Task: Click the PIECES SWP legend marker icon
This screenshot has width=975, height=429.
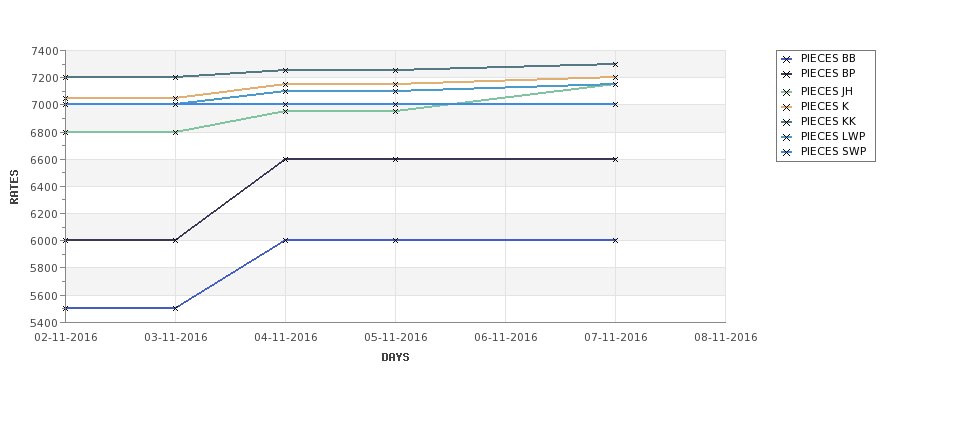Action: (x=787, y=152)
